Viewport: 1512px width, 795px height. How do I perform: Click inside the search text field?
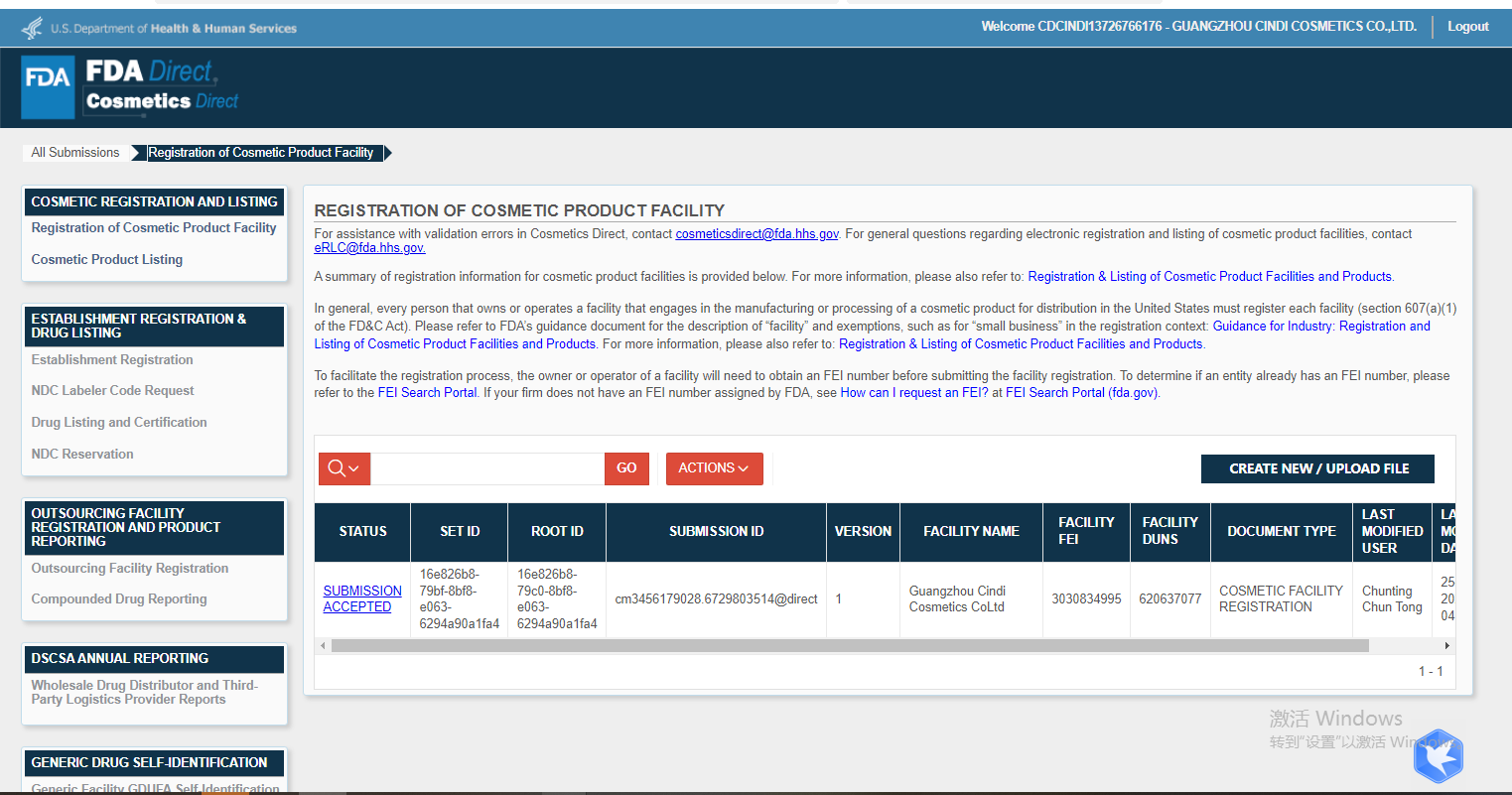click(x=486, y=468)
